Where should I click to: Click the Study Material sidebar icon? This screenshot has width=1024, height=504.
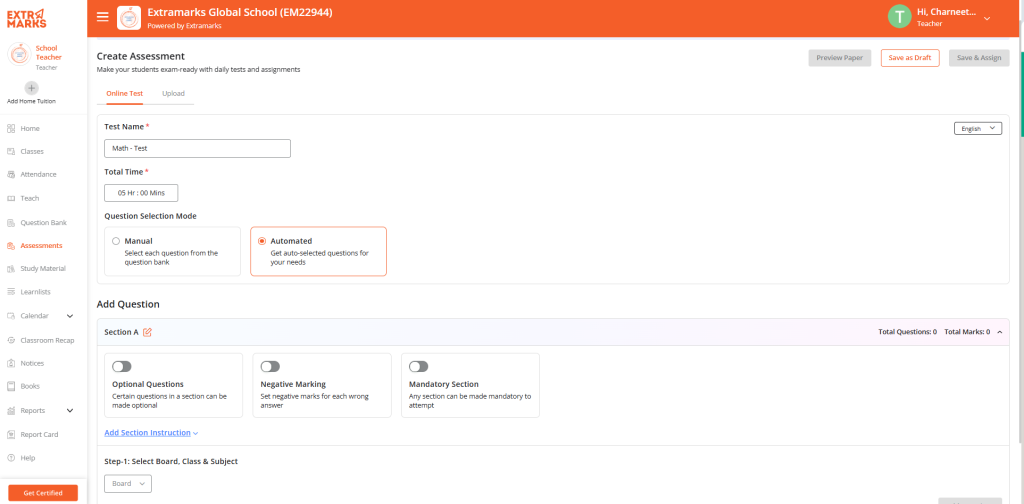(11, 268)
